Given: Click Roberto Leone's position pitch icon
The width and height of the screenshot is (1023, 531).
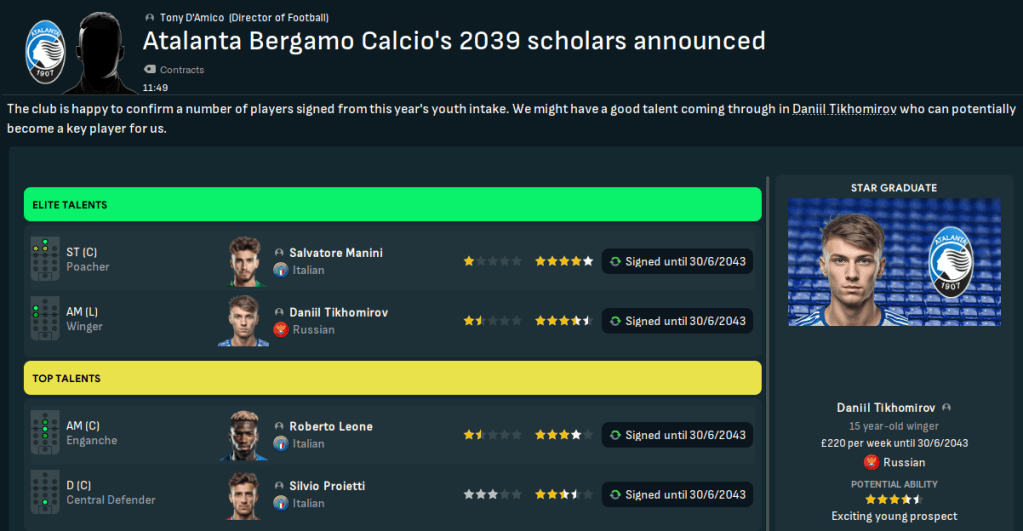Looking at the screenshot, I should pyautogui.click(x=44, y=434).
